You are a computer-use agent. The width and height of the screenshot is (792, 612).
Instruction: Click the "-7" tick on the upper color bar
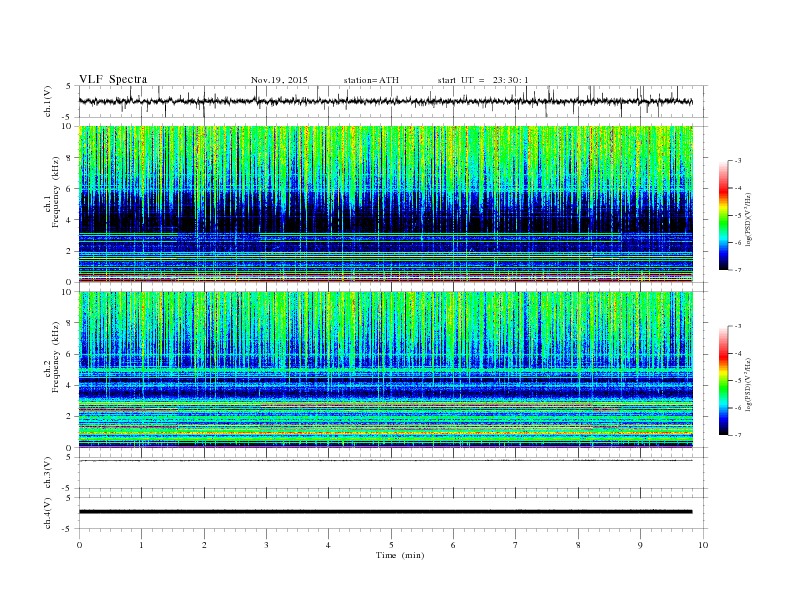737,270
